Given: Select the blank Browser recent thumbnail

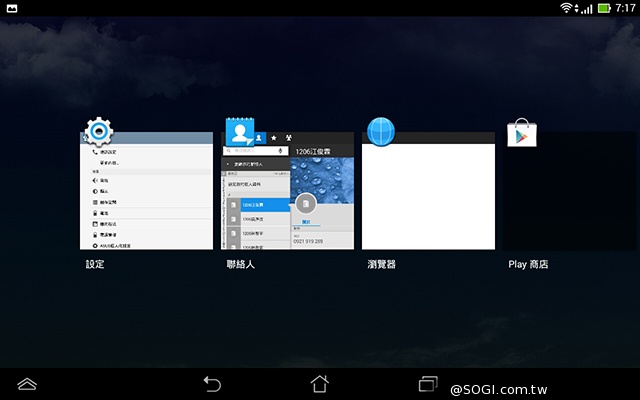Looking at the screenshot, I should point(428,191).
